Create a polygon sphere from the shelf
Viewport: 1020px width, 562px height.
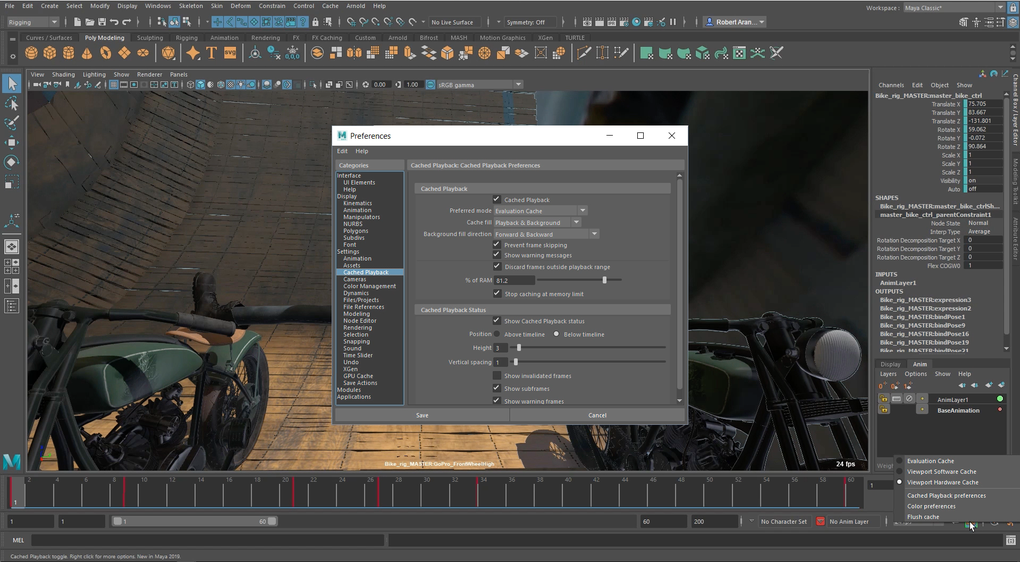tap(32, 53)
